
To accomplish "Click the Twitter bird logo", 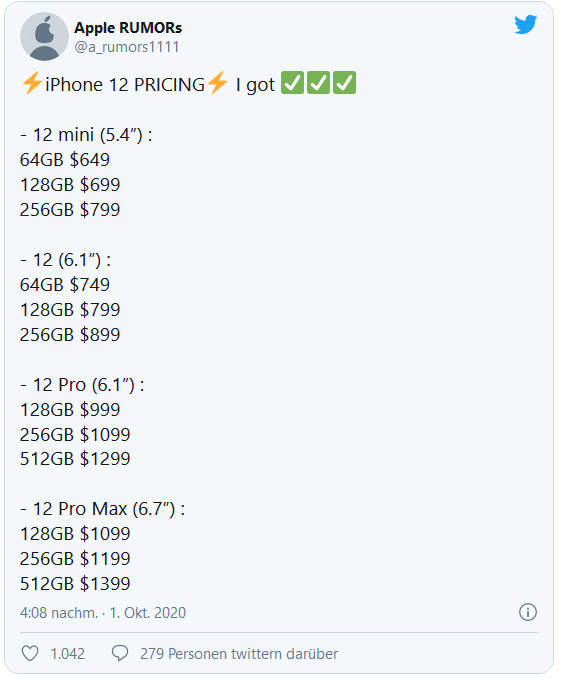I will click(526, 25).
